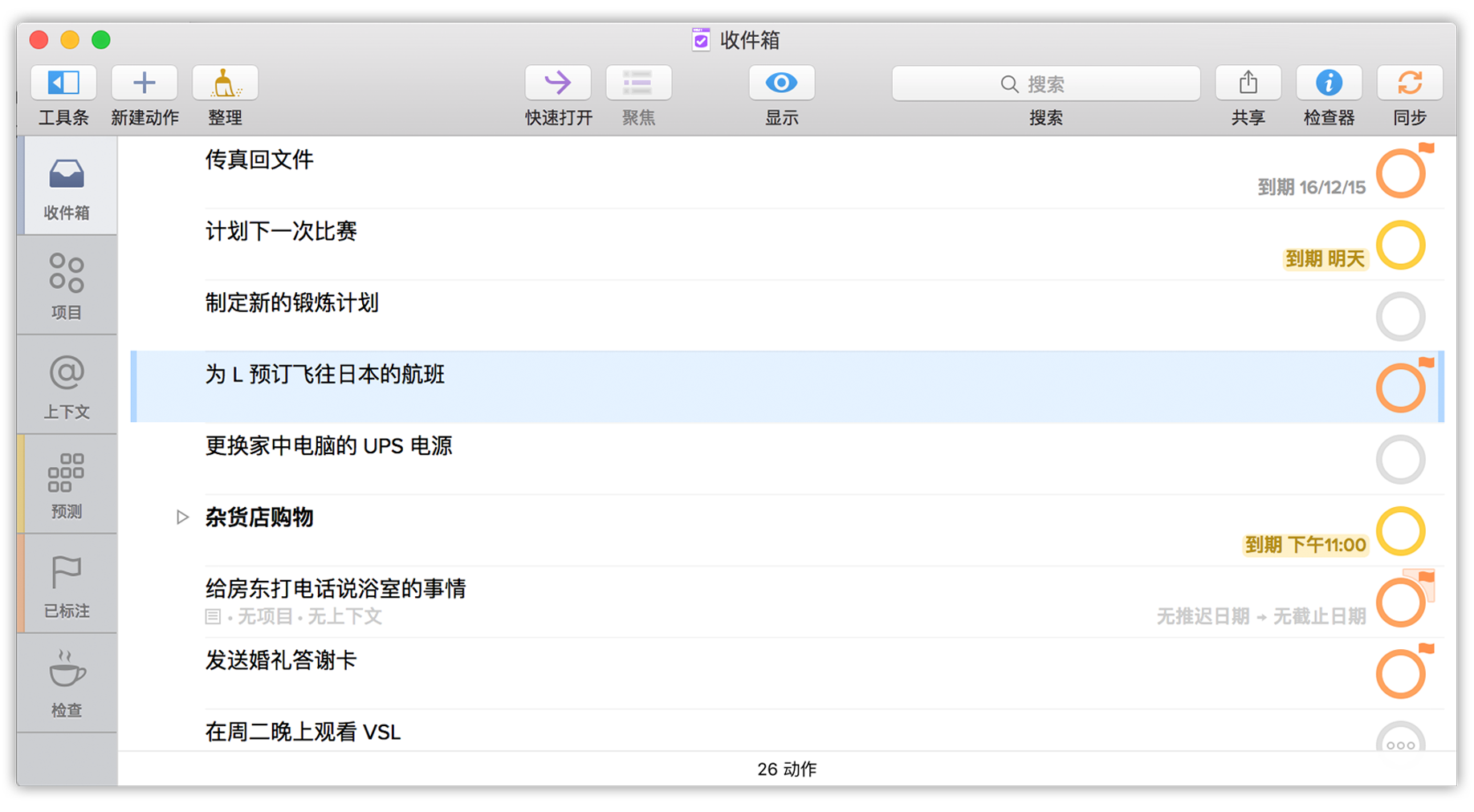The image size is (1474, 812).
Task: Open the 检查器 inspector
Action: (1329, 83)
